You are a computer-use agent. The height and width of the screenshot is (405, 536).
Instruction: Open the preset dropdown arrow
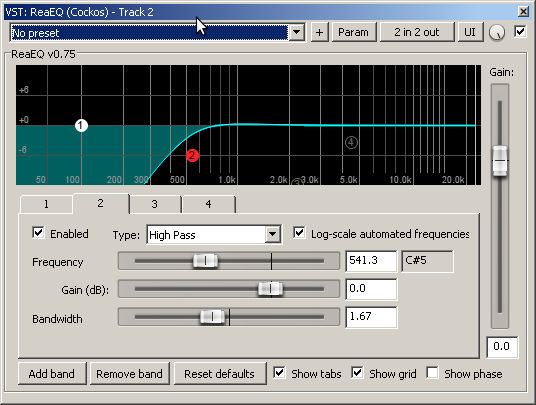pos(296,32)
